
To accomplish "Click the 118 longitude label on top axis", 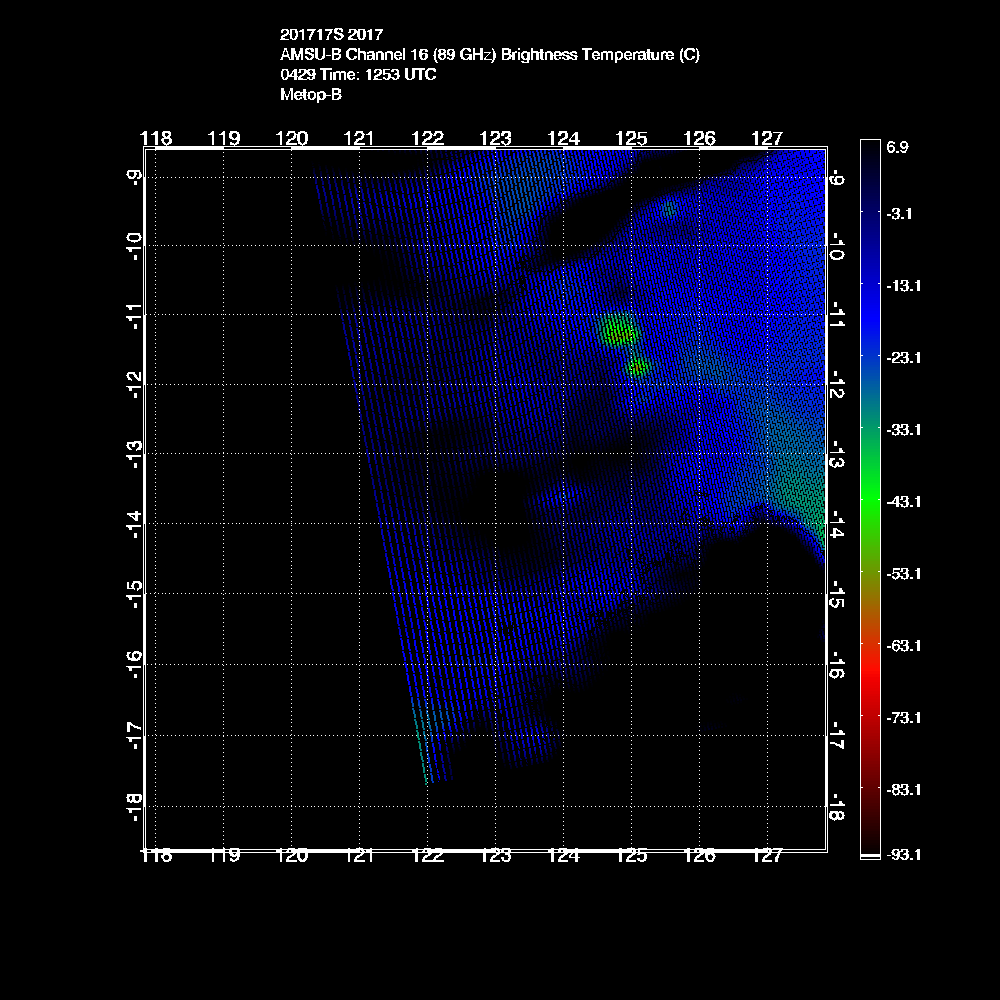I will [157, 137].
